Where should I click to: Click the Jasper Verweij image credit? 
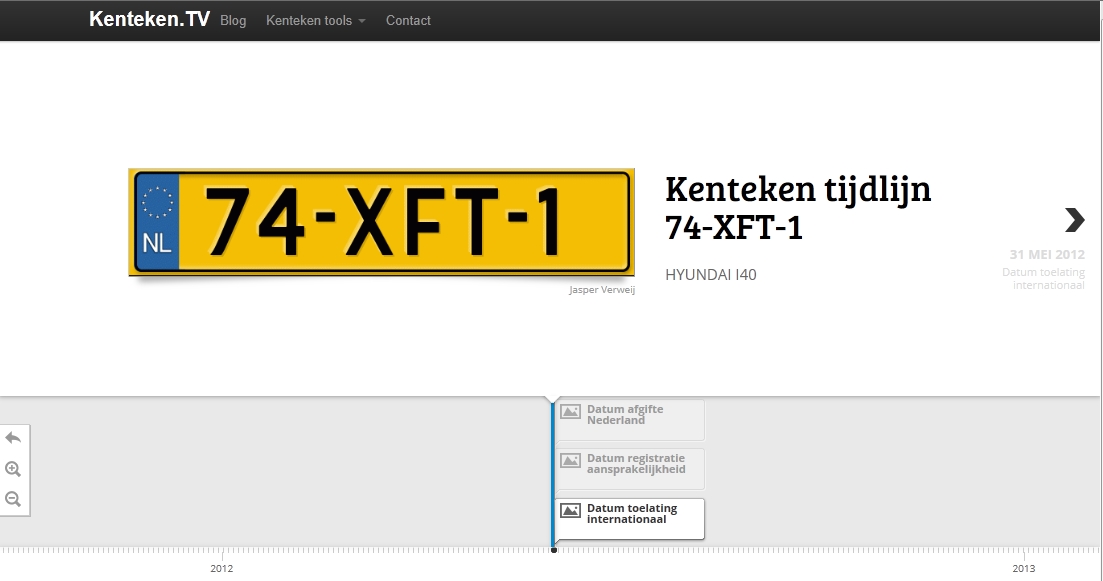(x=602, y=290)
